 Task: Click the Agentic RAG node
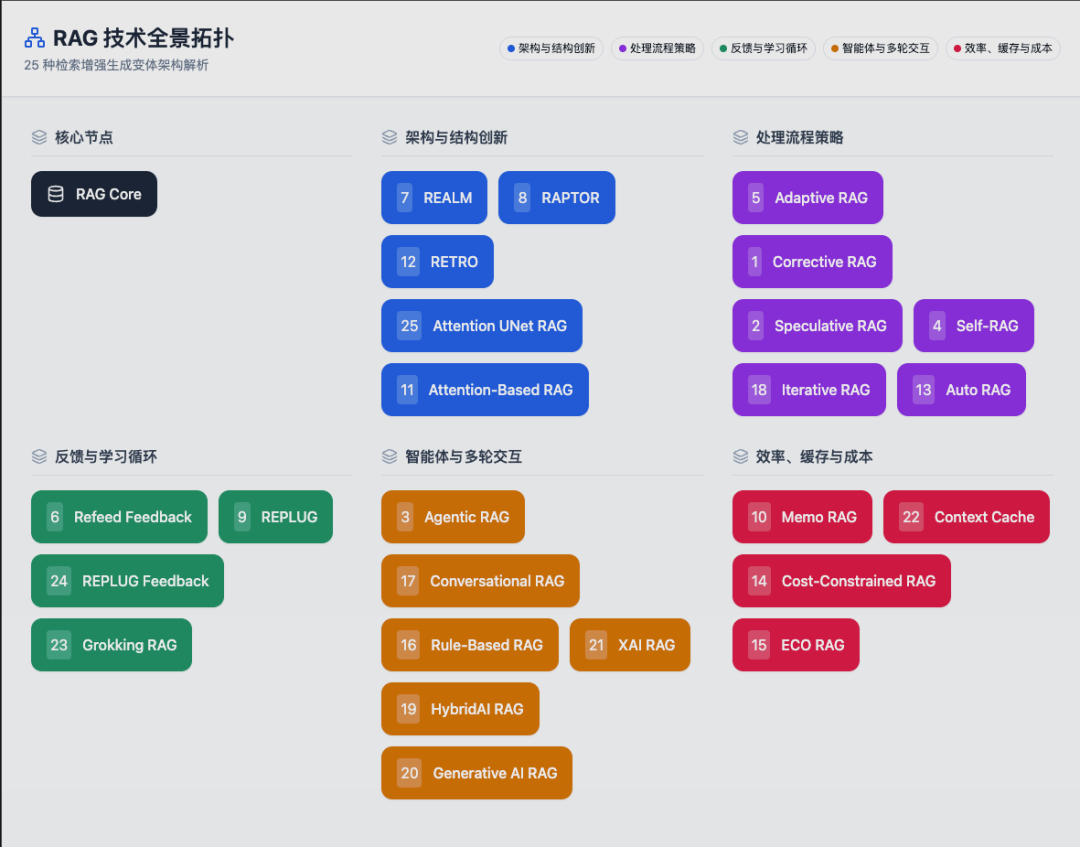point(453,517)
